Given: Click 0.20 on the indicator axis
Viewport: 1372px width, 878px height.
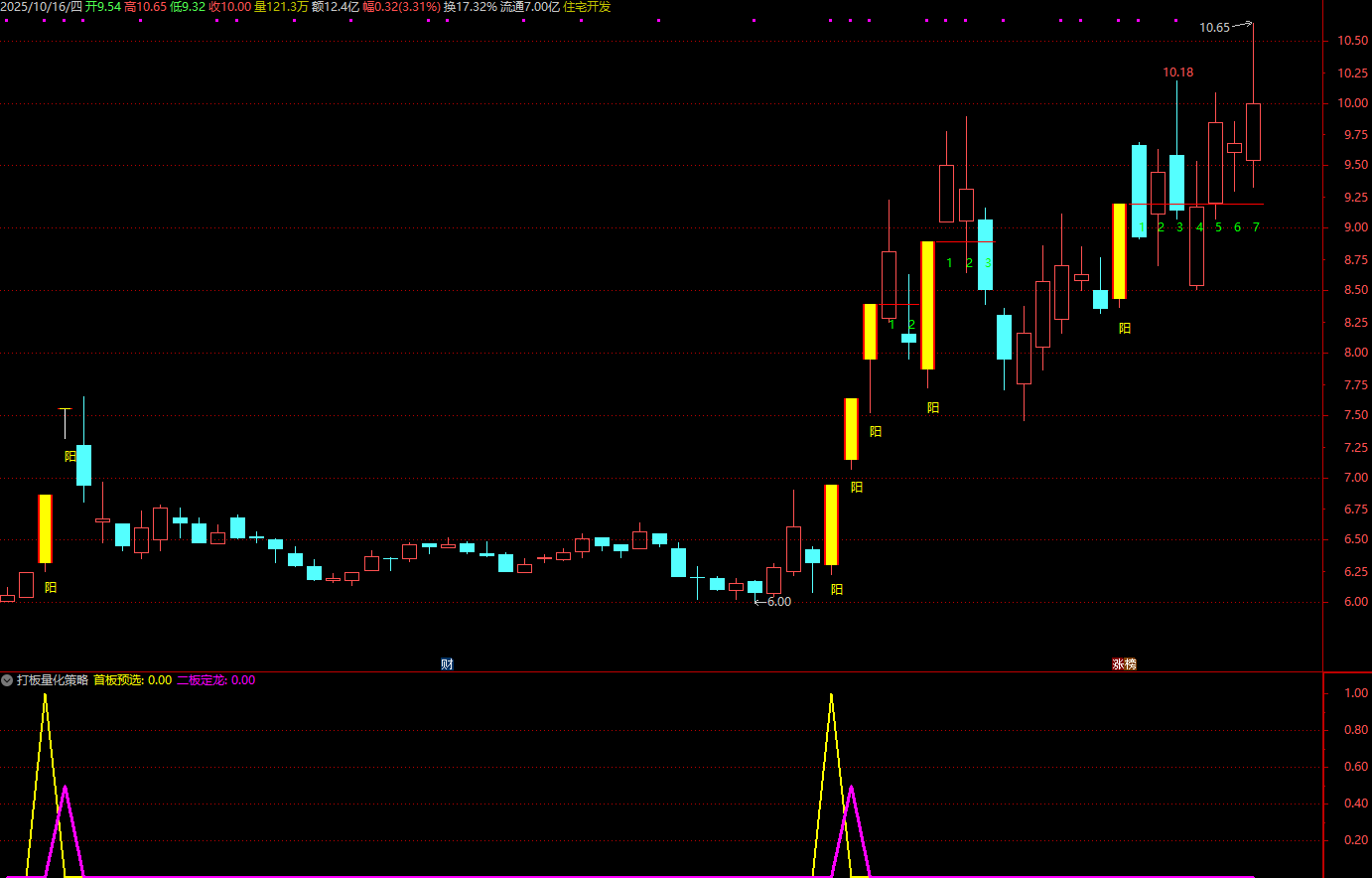Looking at the screenshot, I should pyautogui.click(x=1356, y=840).
